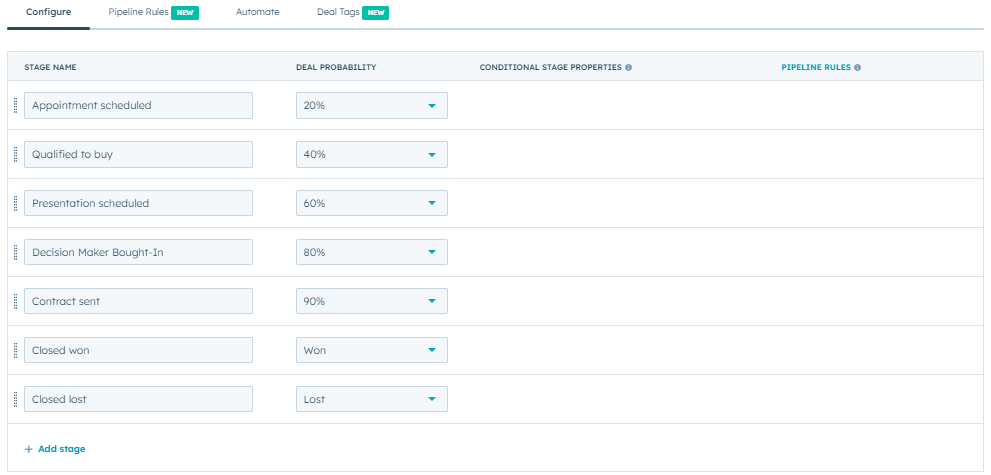Viewport: 991px width, 475px height.
Task: Click info icon beside Pipeline Rules header
Action: click(857, 68)
